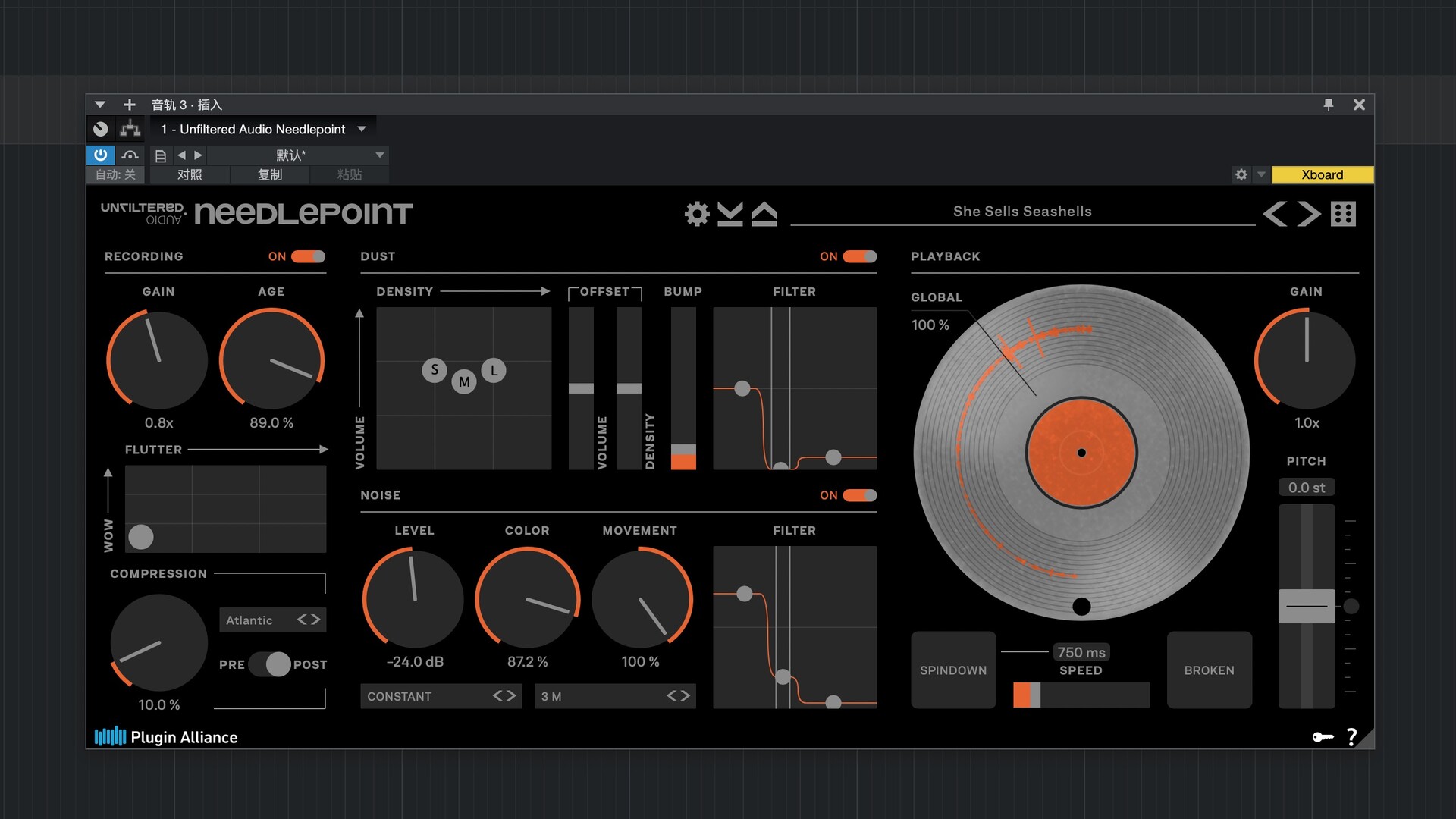
Task: Toggle plugin power bypass button
Action: [100, 155]
